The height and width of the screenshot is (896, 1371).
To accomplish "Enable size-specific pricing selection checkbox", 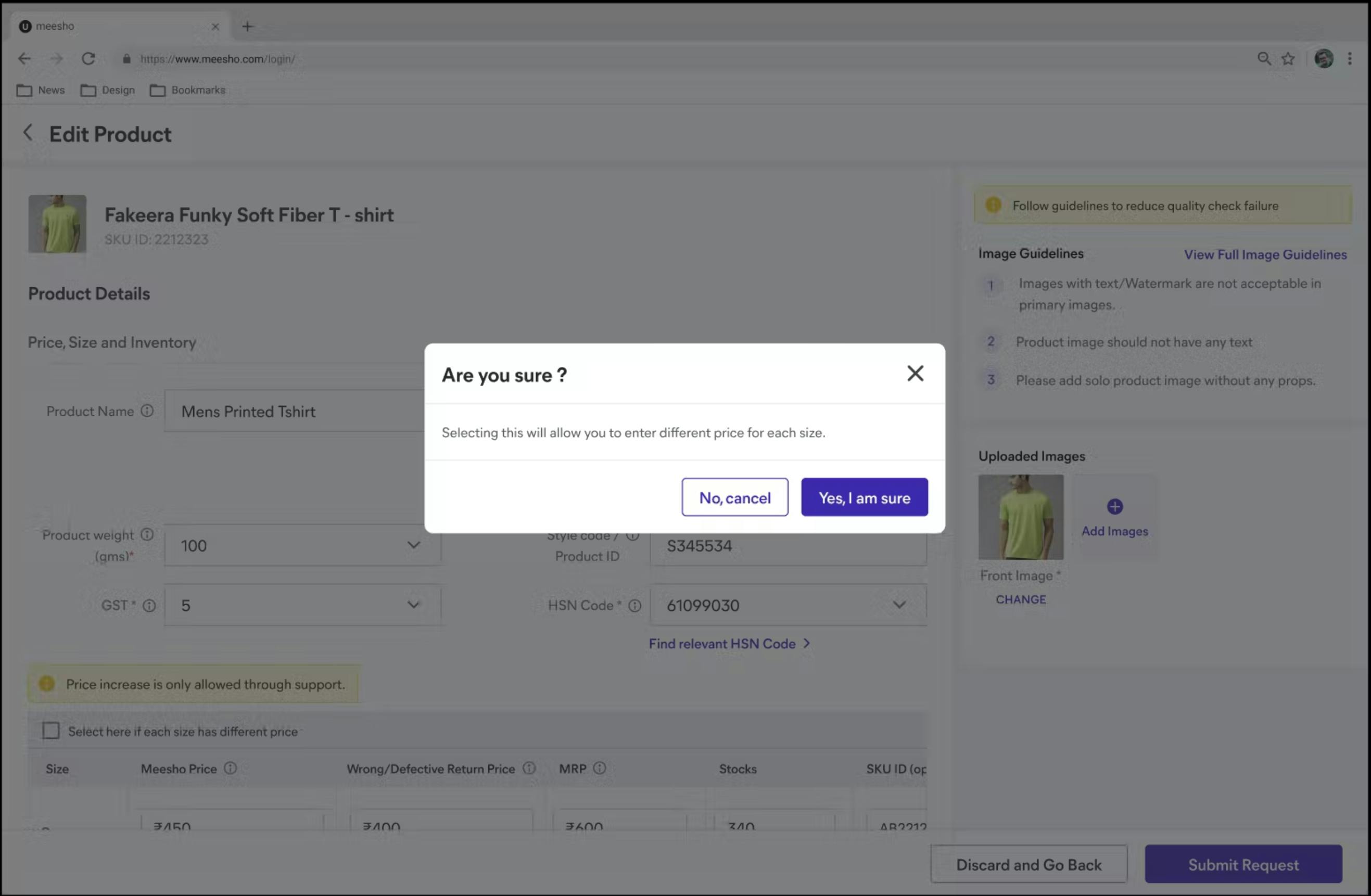I will pyautogui.click(x=49, y=730).
